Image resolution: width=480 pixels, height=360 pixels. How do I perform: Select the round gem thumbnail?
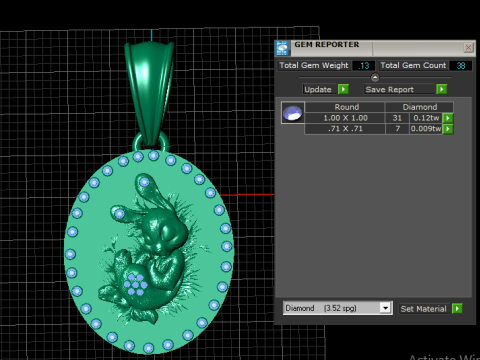292,113
